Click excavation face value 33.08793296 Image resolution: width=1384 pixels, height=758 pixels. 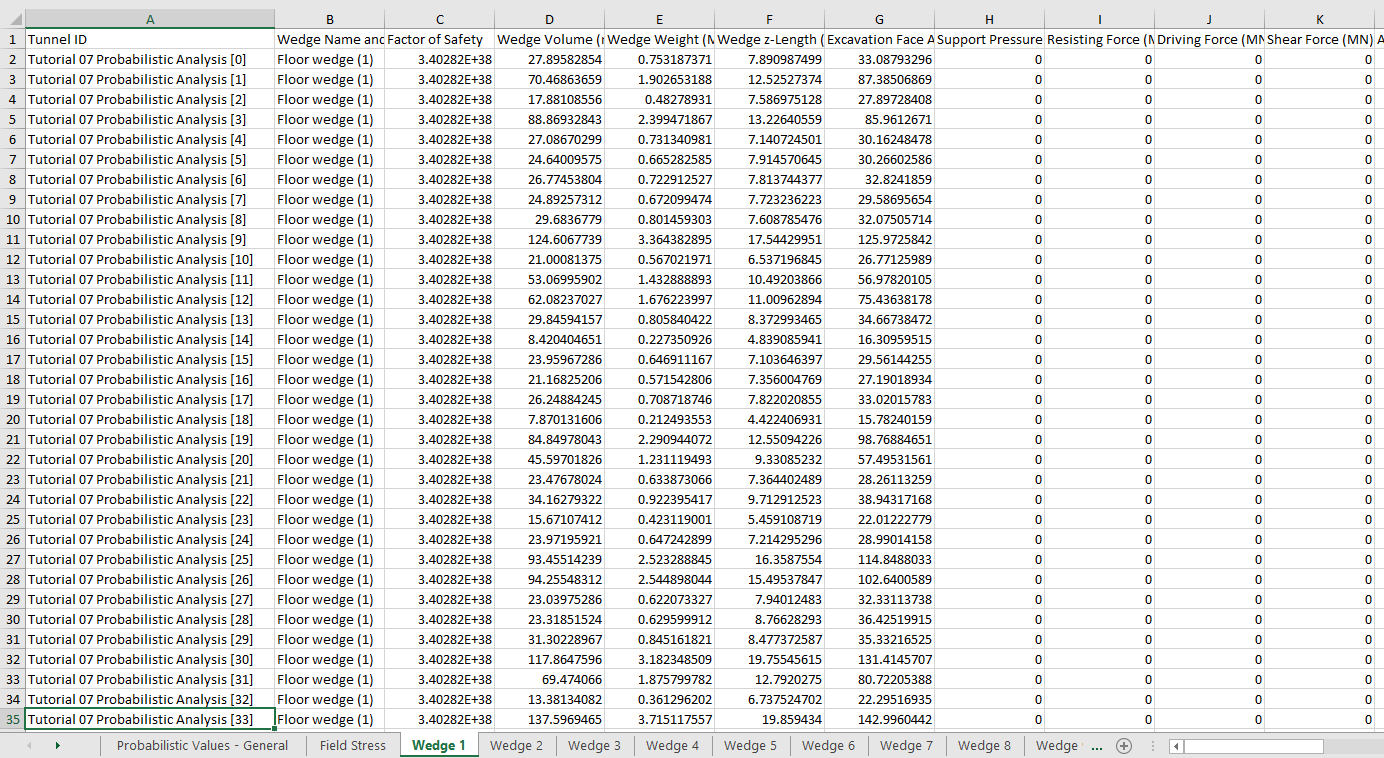[x=880, y=59]
